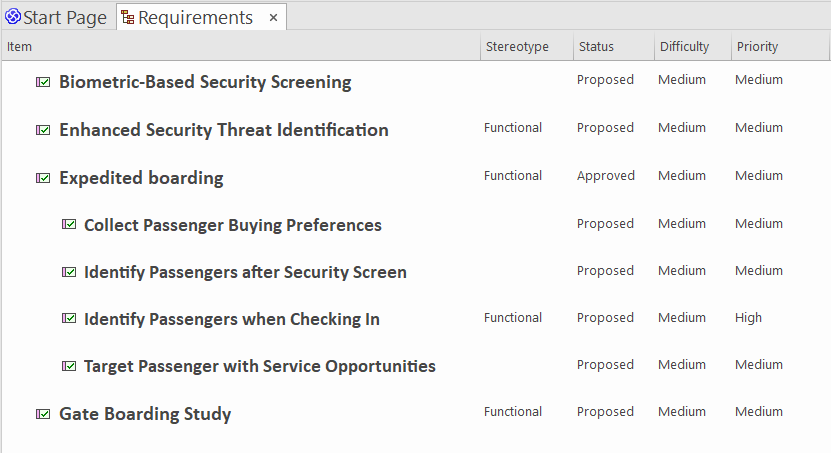
Task: Click the Collect Passenger Buying Preferences icon
Action: pos(69,225)
